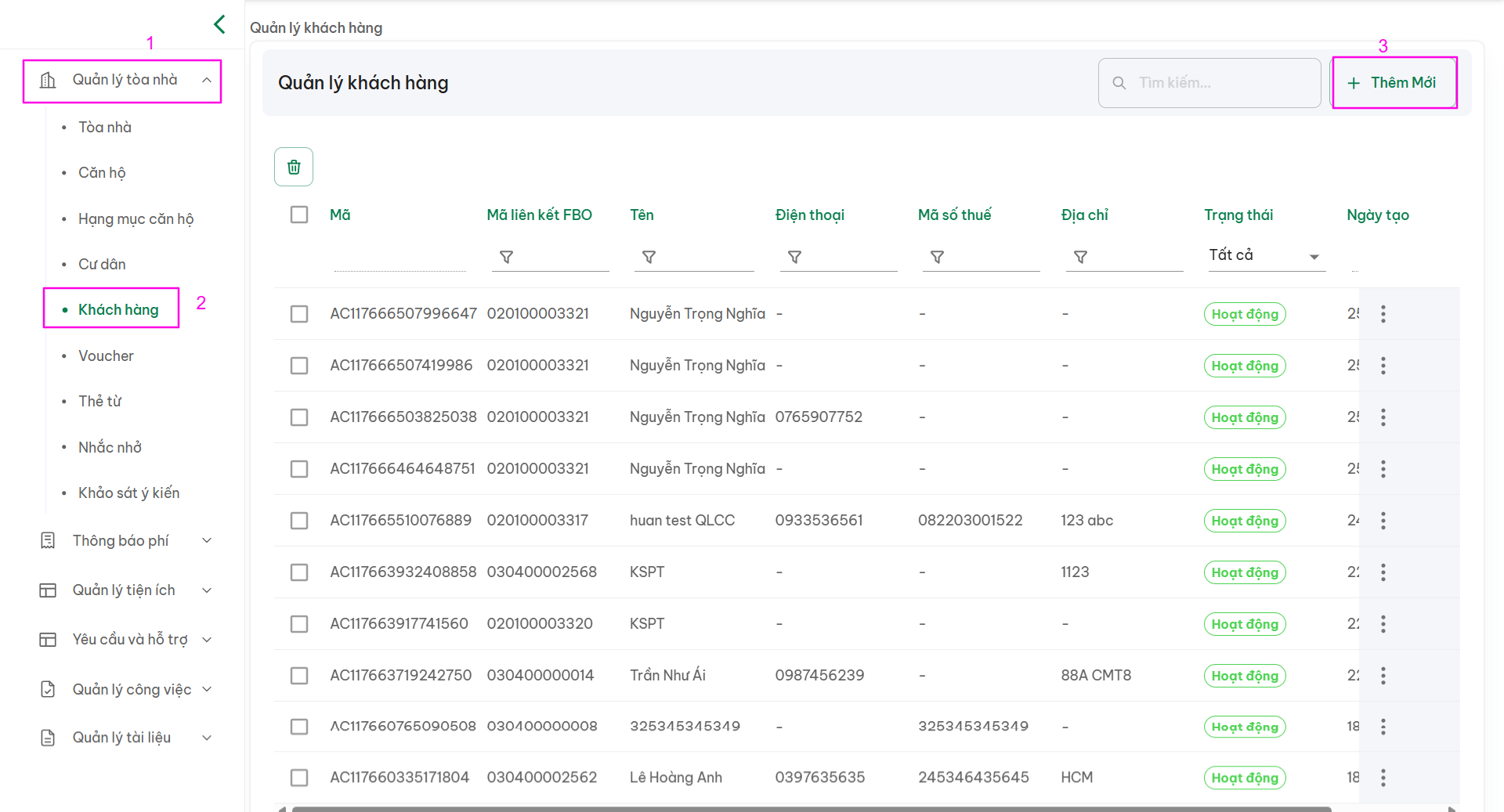The height and width of the screenshot is (812, 1504).
Task: Click filter icon under Tên column
Action: (649, 257)
